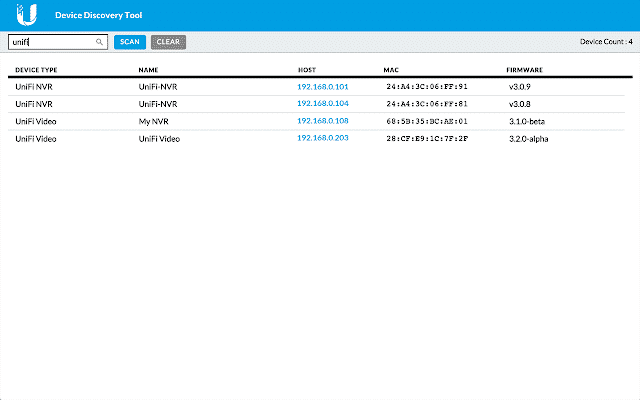
Task: Click the Device Count label
Action: click(x=606, y=42)
